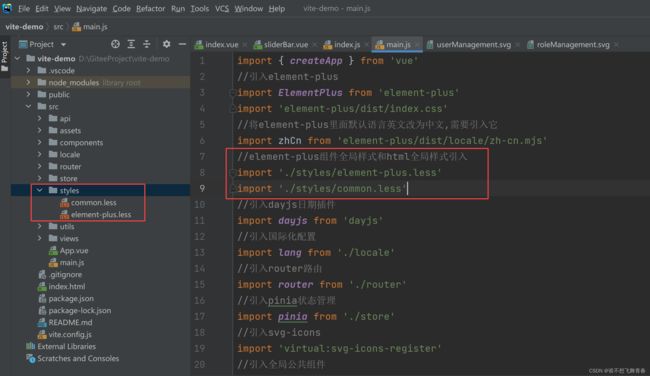Screen dimensions: 650x376
Task: Click 'virtual:svg-icons-register' import on line 19
Action: tap(360, 349)
